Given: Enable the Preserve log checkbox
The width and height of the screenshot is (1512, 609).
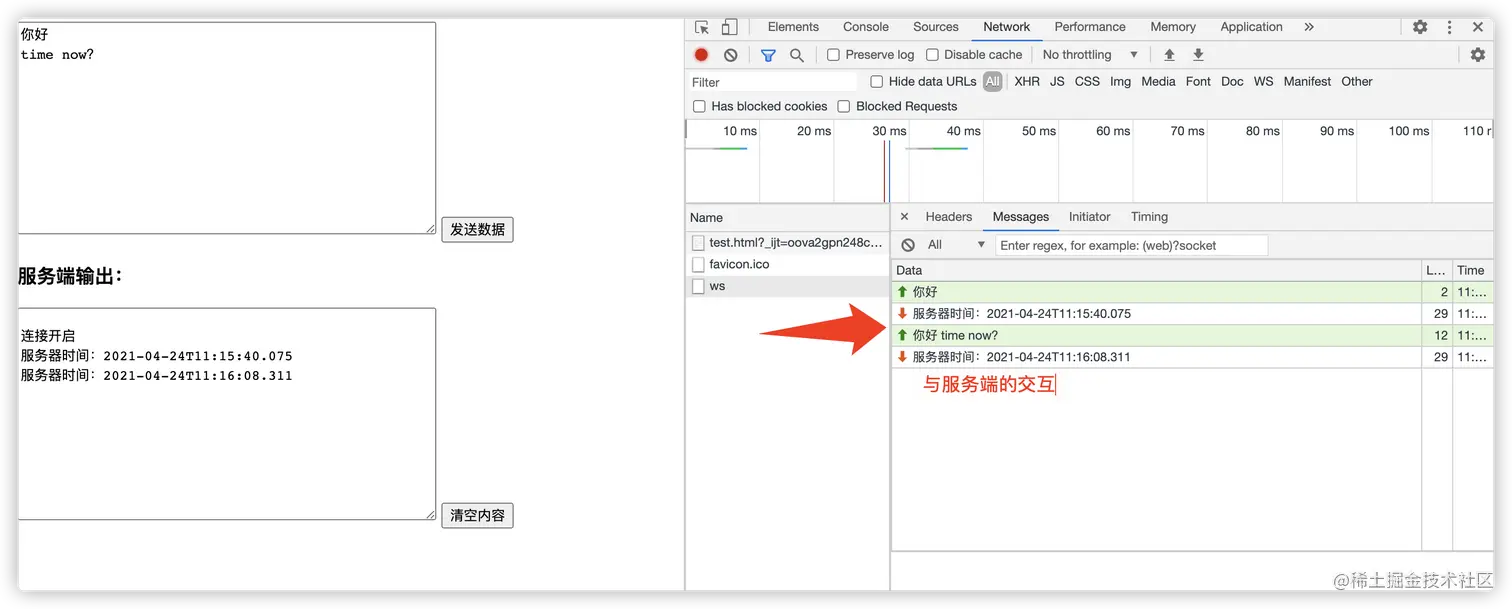Looking at the screenshot, I should (833, 55).
